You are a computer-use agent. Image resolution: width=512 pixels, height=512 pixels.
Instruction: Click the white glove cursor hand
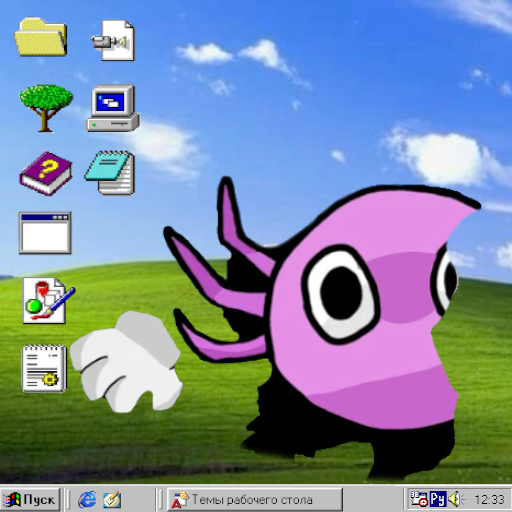coord(126,362)
